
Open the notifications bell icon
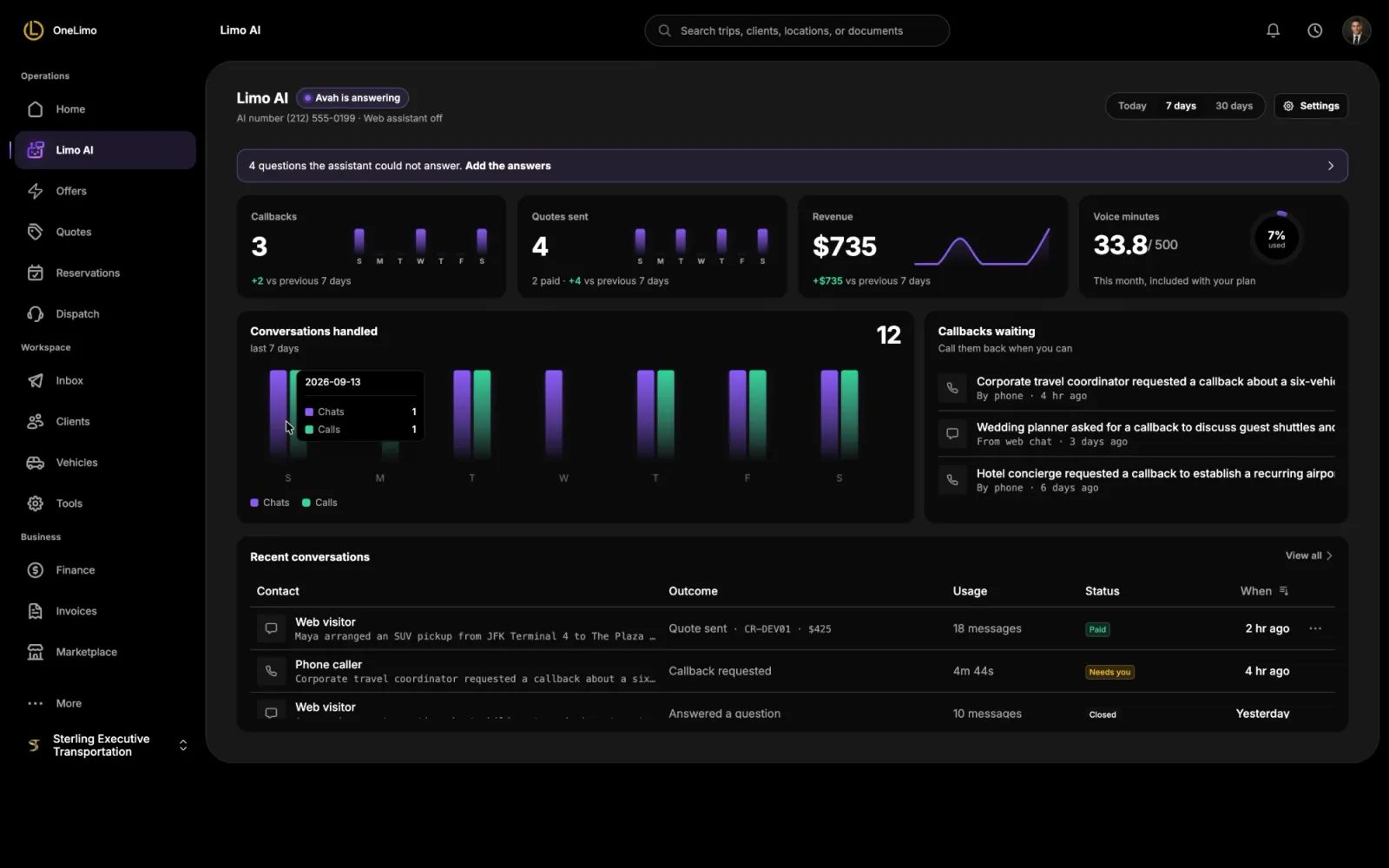[1273, 30]
